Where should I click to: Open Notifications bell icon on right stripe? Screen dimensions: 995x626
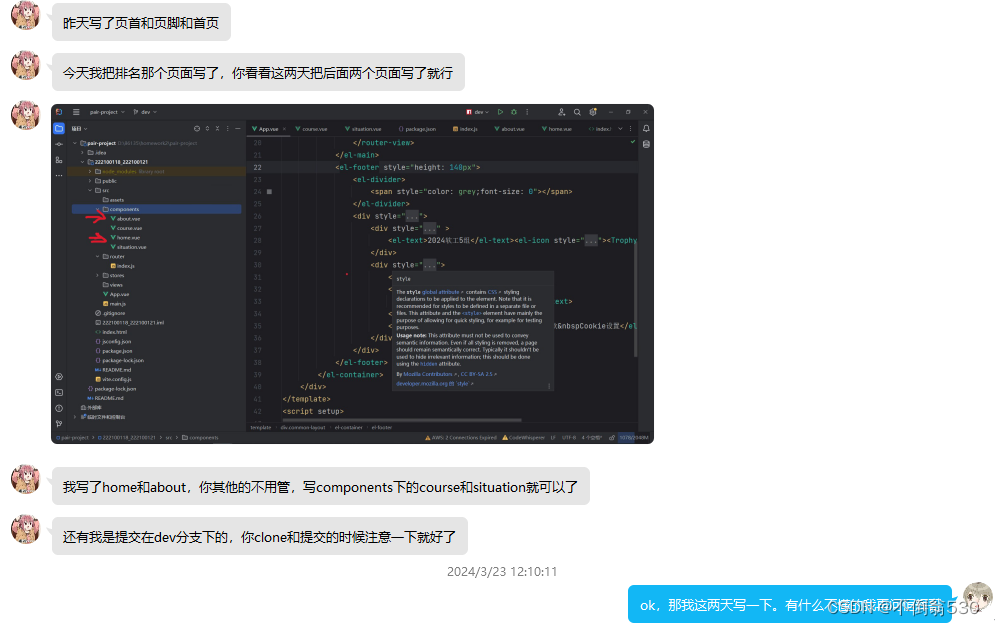coord(646,129)
